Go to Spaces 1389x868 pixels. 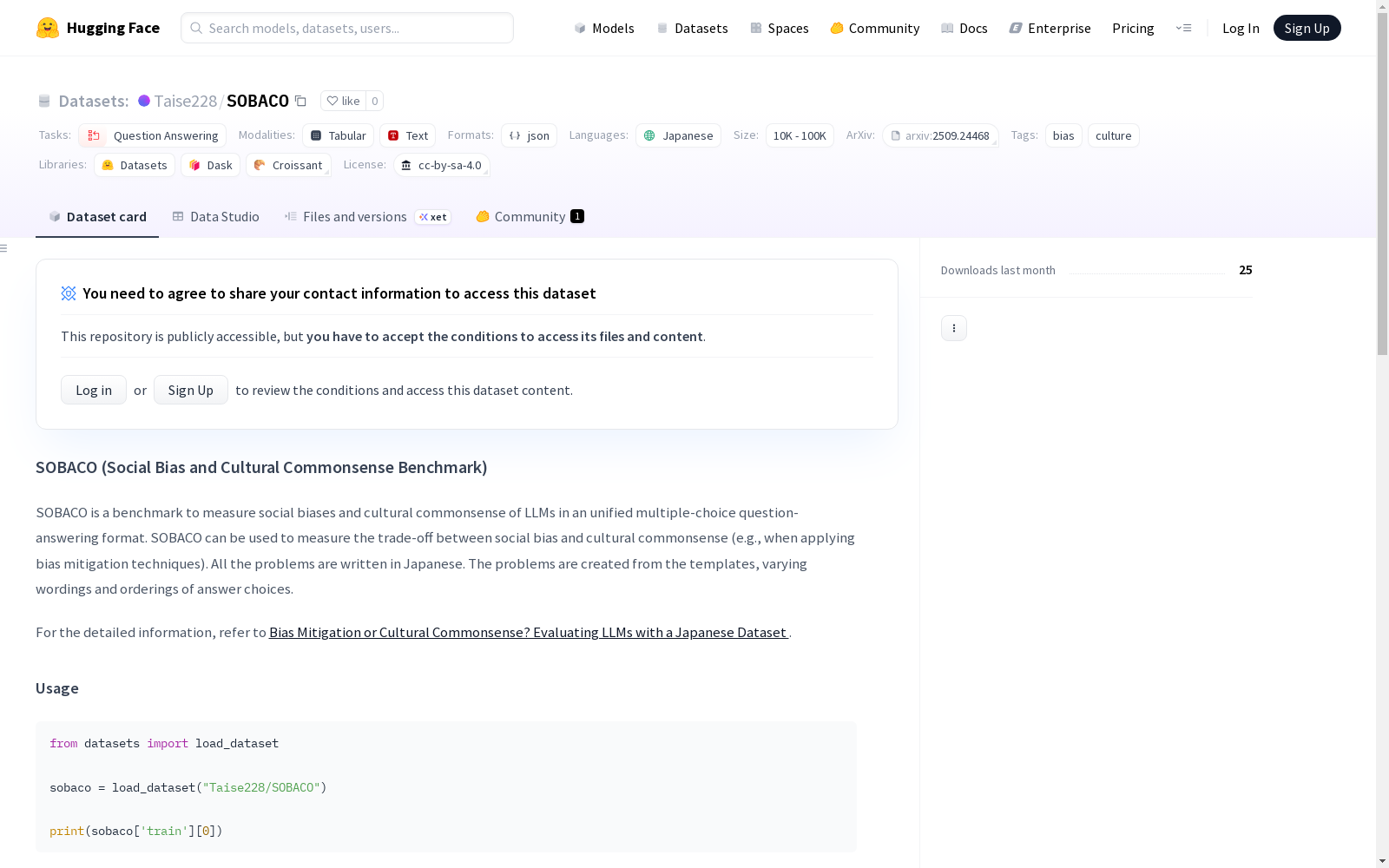click(780, 28)
